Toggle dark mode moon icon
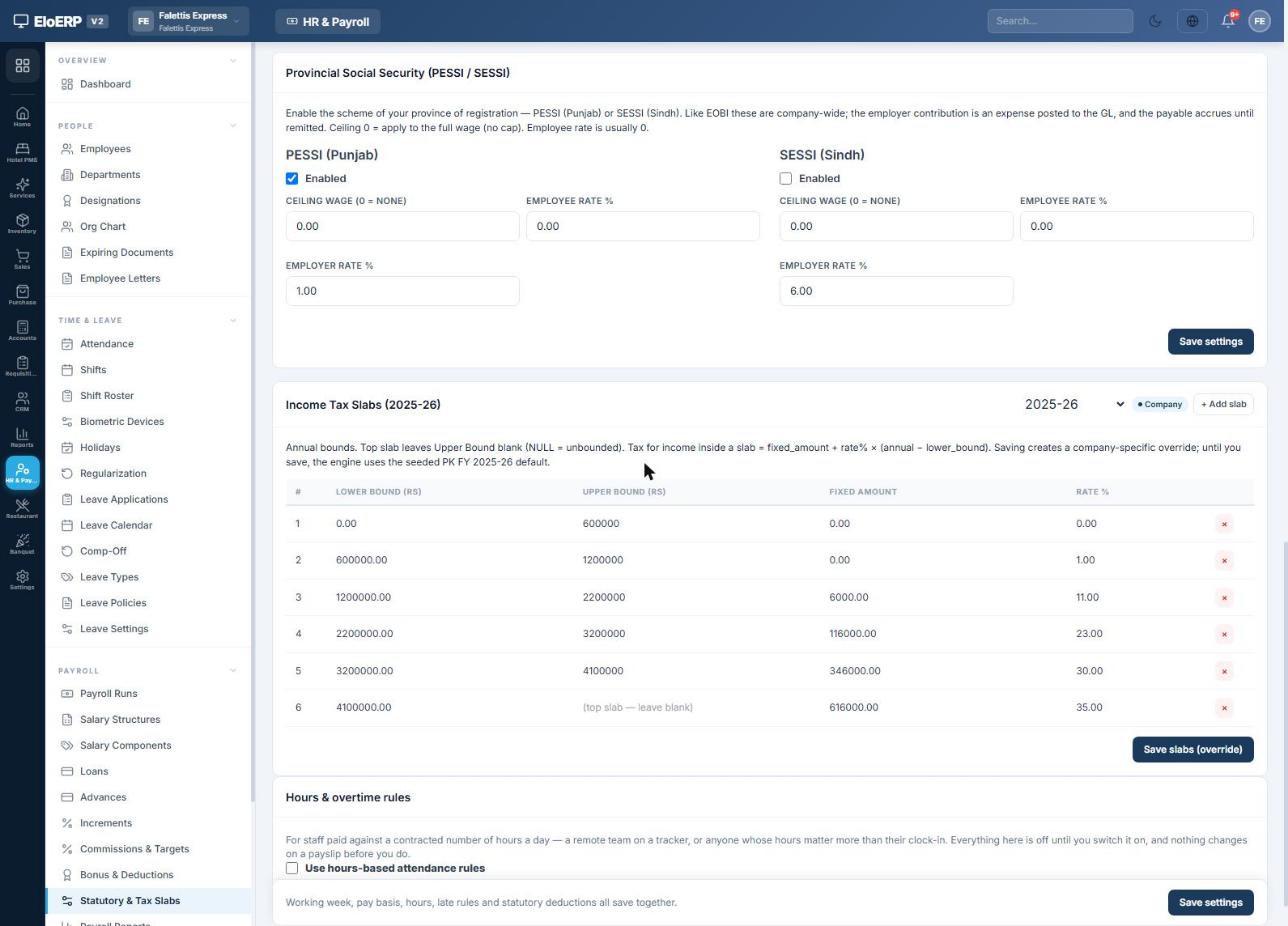Viewport: 1288px width, 926px height. pos(1155,21)
